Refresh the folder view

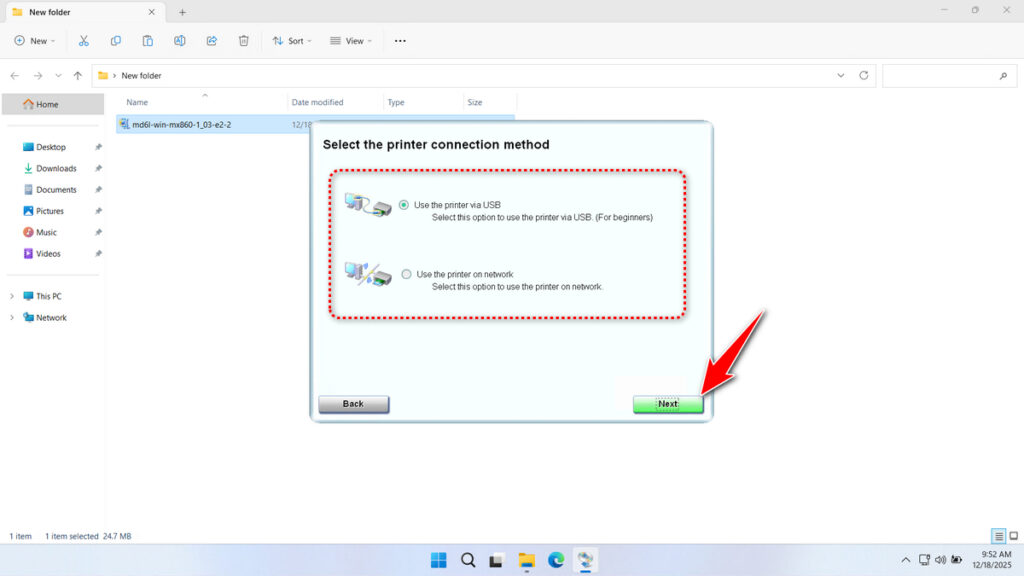(x=864, y=76)
